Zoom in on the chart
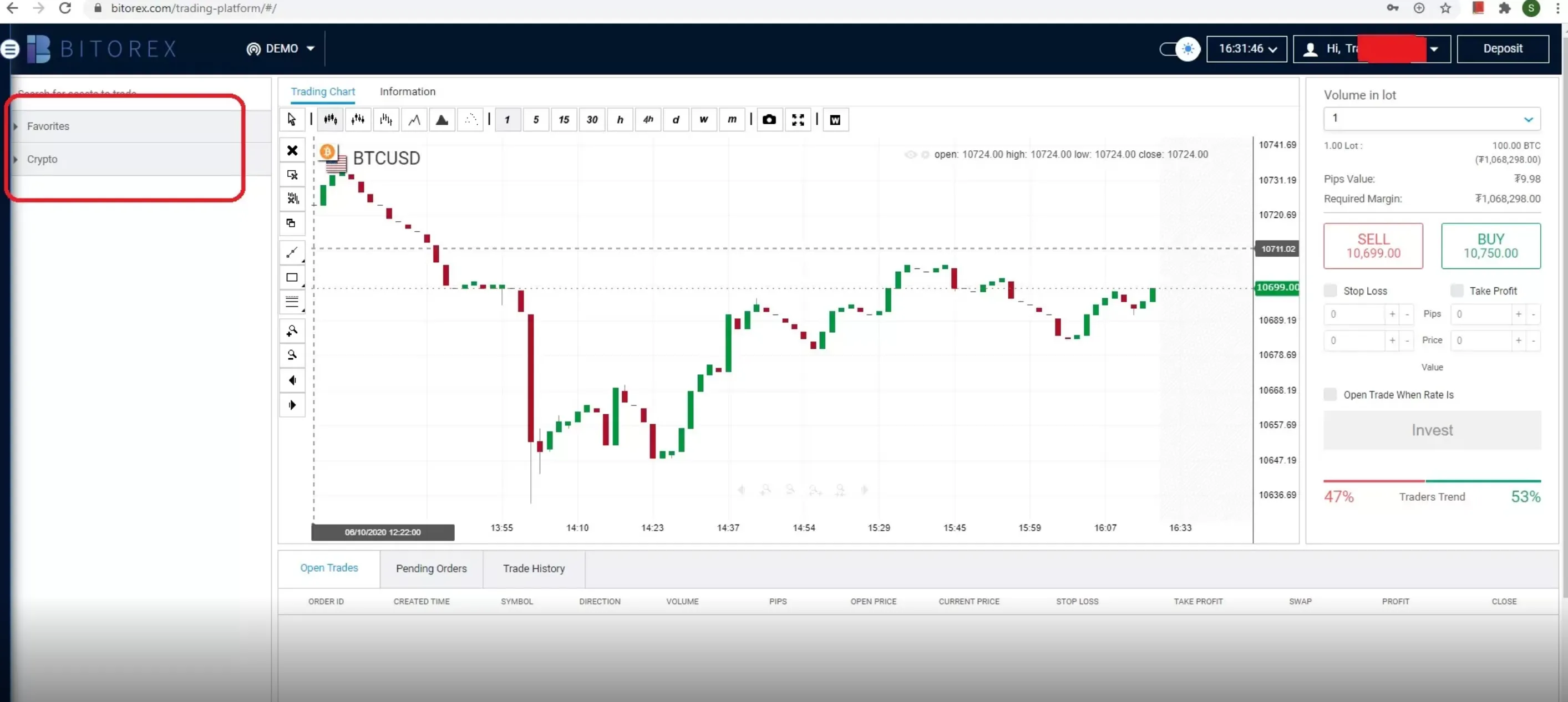The height and width of the screenshot is (702, 1568). 292,330
